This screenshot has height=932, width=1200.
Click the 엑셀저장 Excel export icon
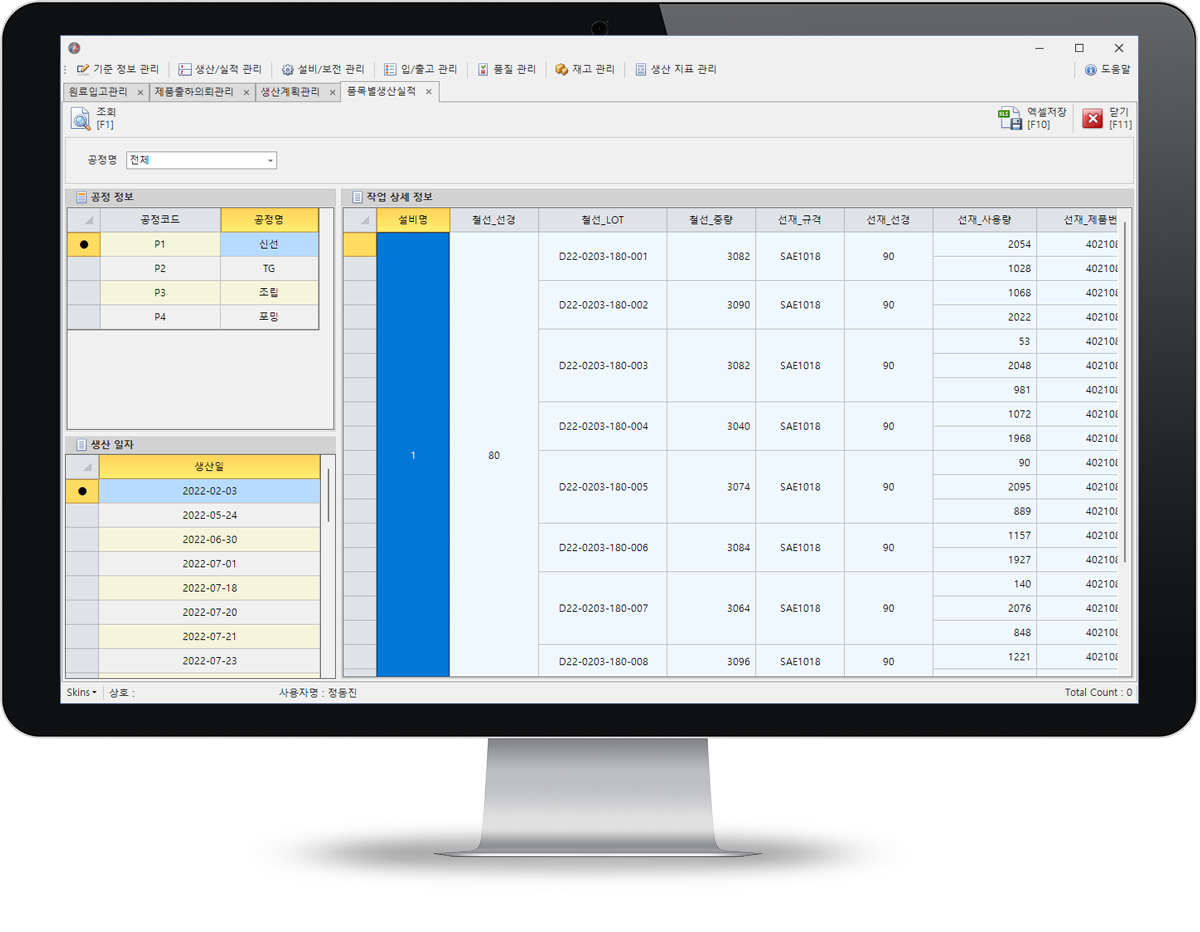[1008, 119]
